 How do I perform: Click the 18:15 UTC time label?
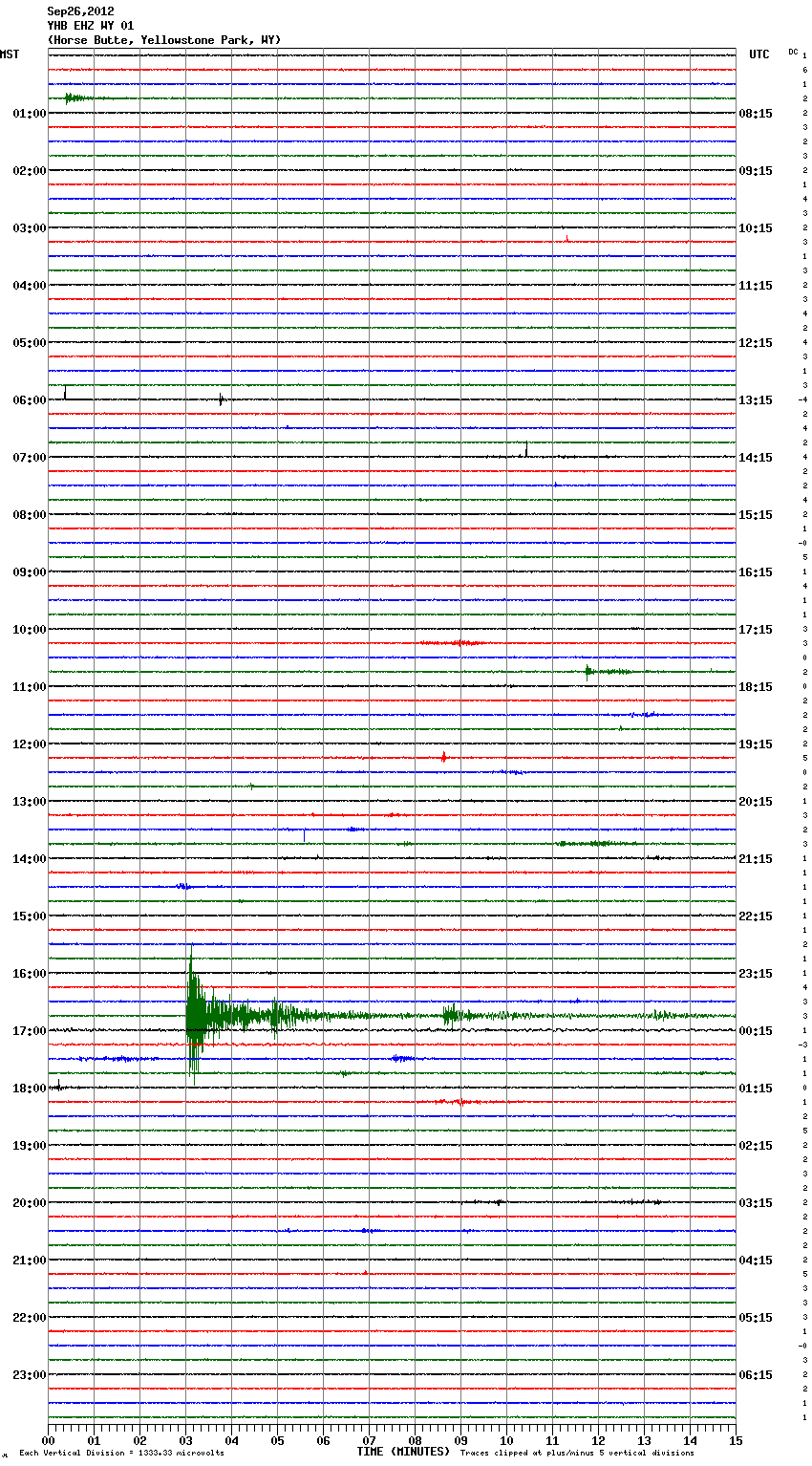click(x=756, y=687)
